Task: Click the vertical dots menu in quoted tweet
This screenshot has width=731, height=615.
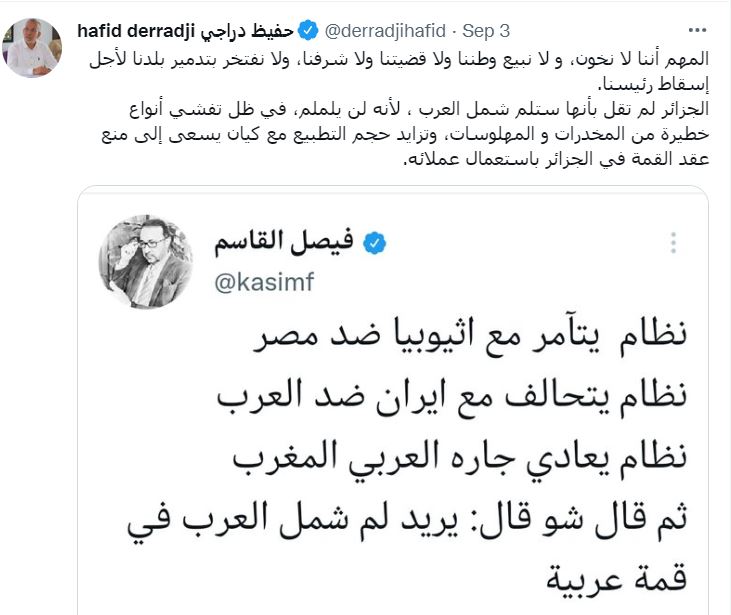Action: pyautogui.click(x=673, y=243)
